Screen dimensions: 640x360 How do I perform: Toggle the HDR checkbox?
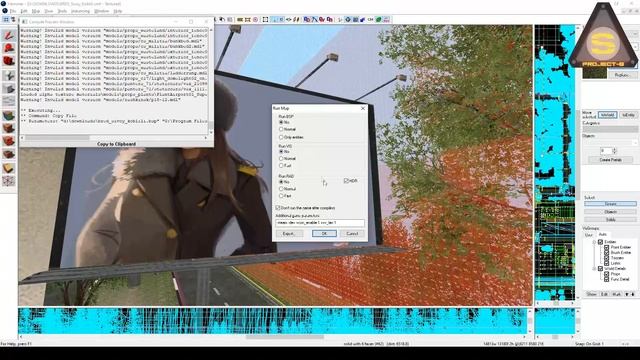pyautogui.click(x=346, y=180)
